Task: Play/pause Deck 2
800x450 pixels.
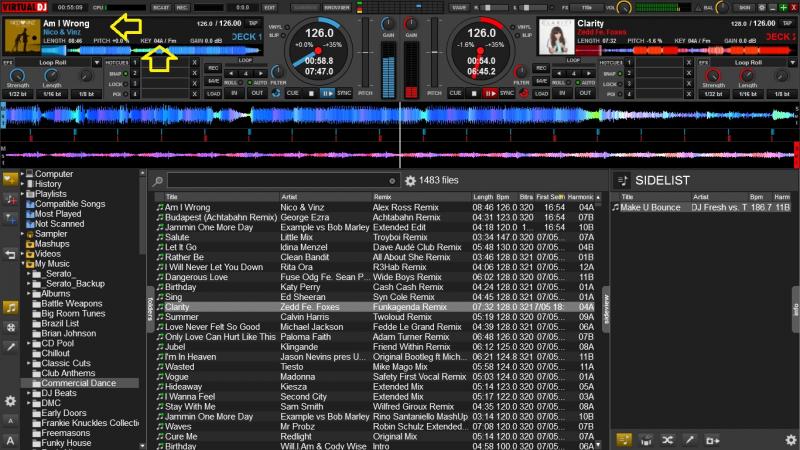Action: [x=490, y=93]
